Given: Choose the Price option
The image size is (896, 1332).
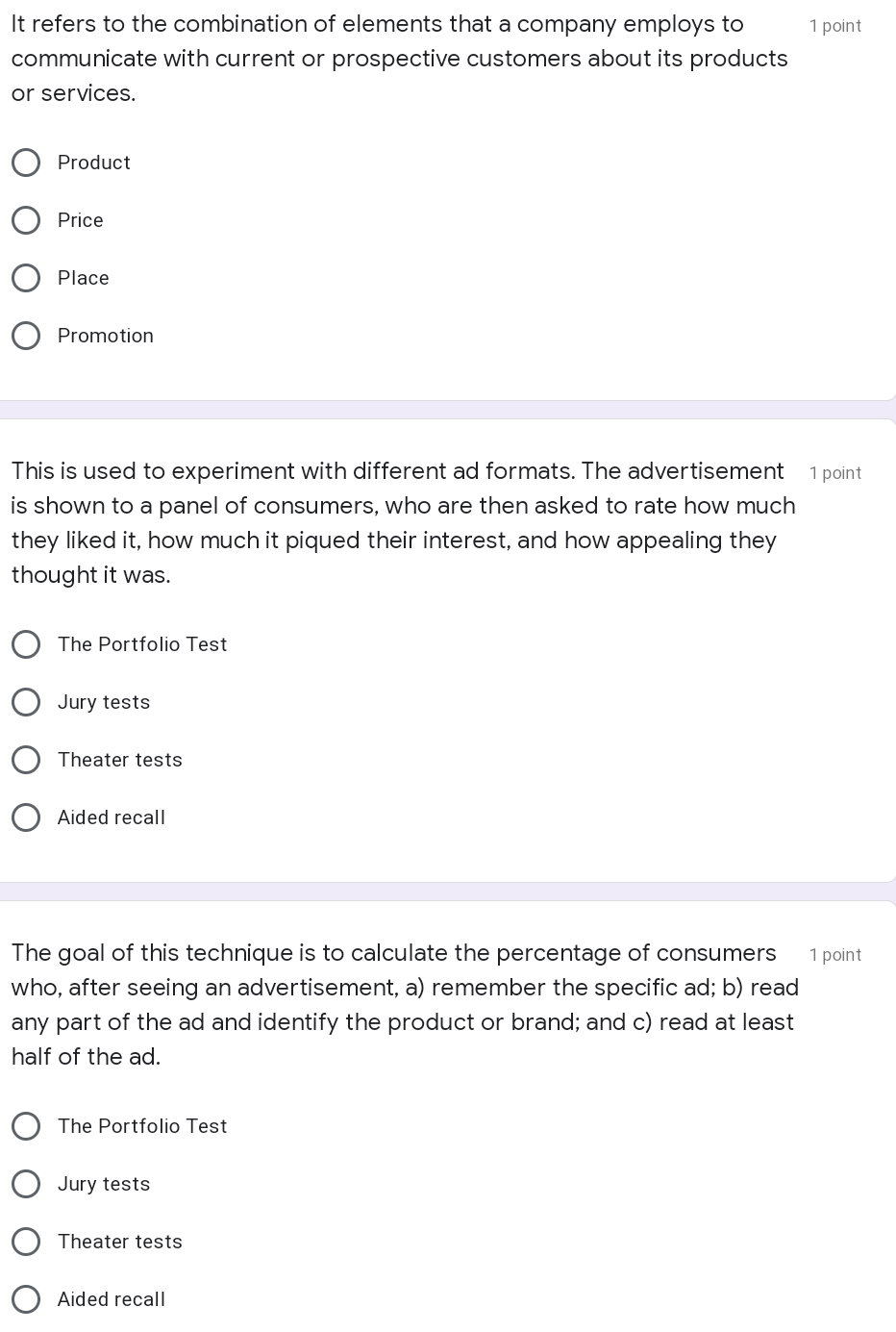Looking at the screenshot, I should 26,220.
